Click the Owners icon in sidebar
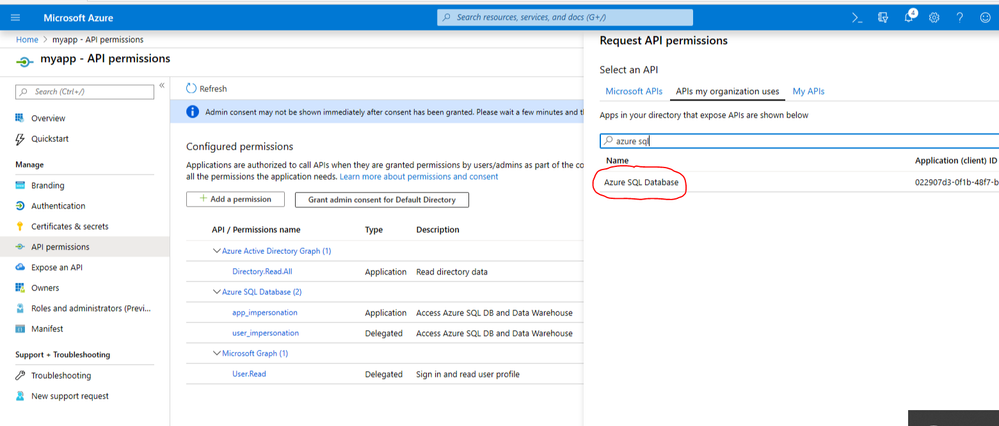This screenshot has width=999, height=426. point(20,288)
